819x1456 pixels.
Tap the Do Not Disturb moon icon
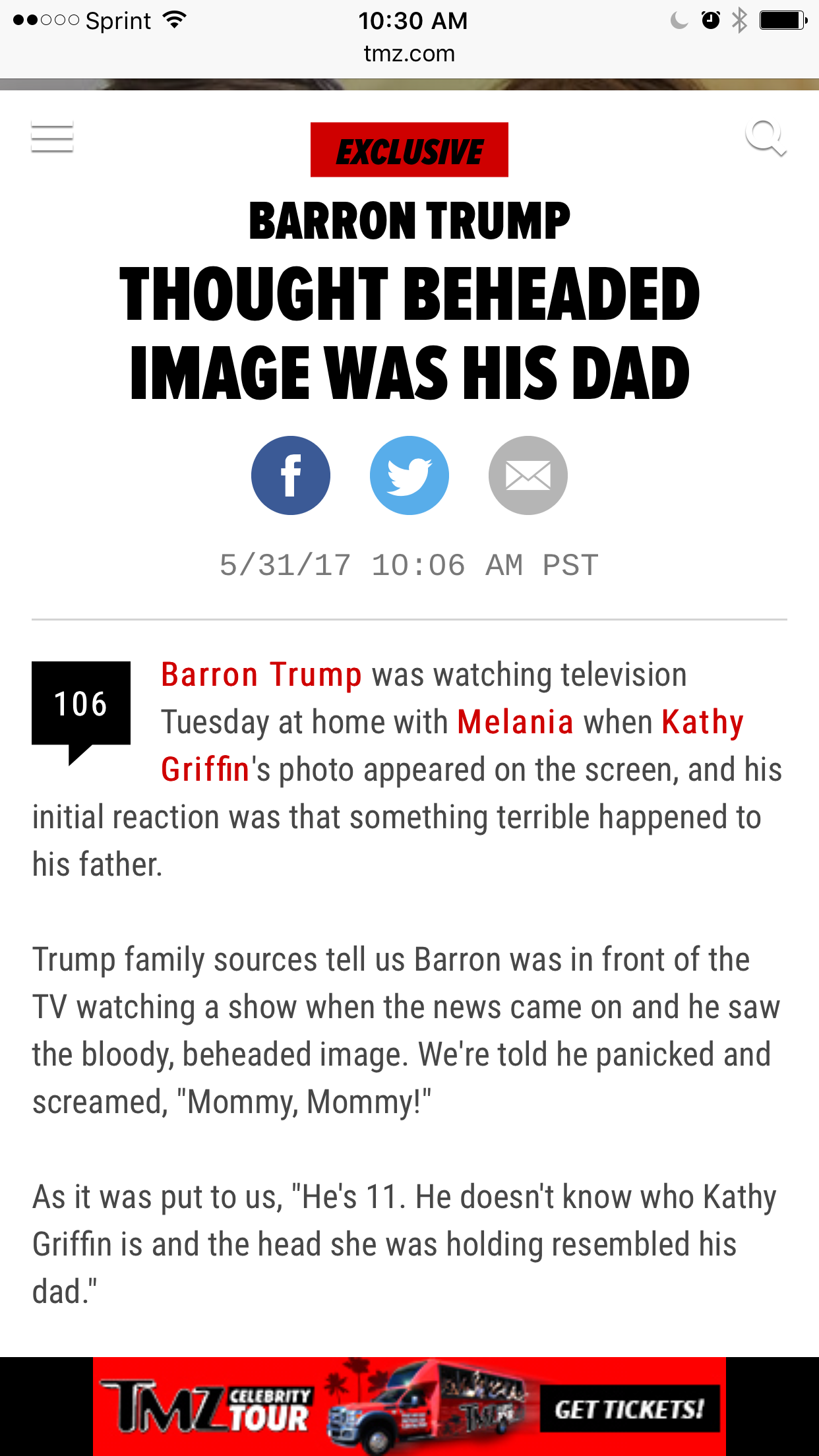[x=679, y=21]
